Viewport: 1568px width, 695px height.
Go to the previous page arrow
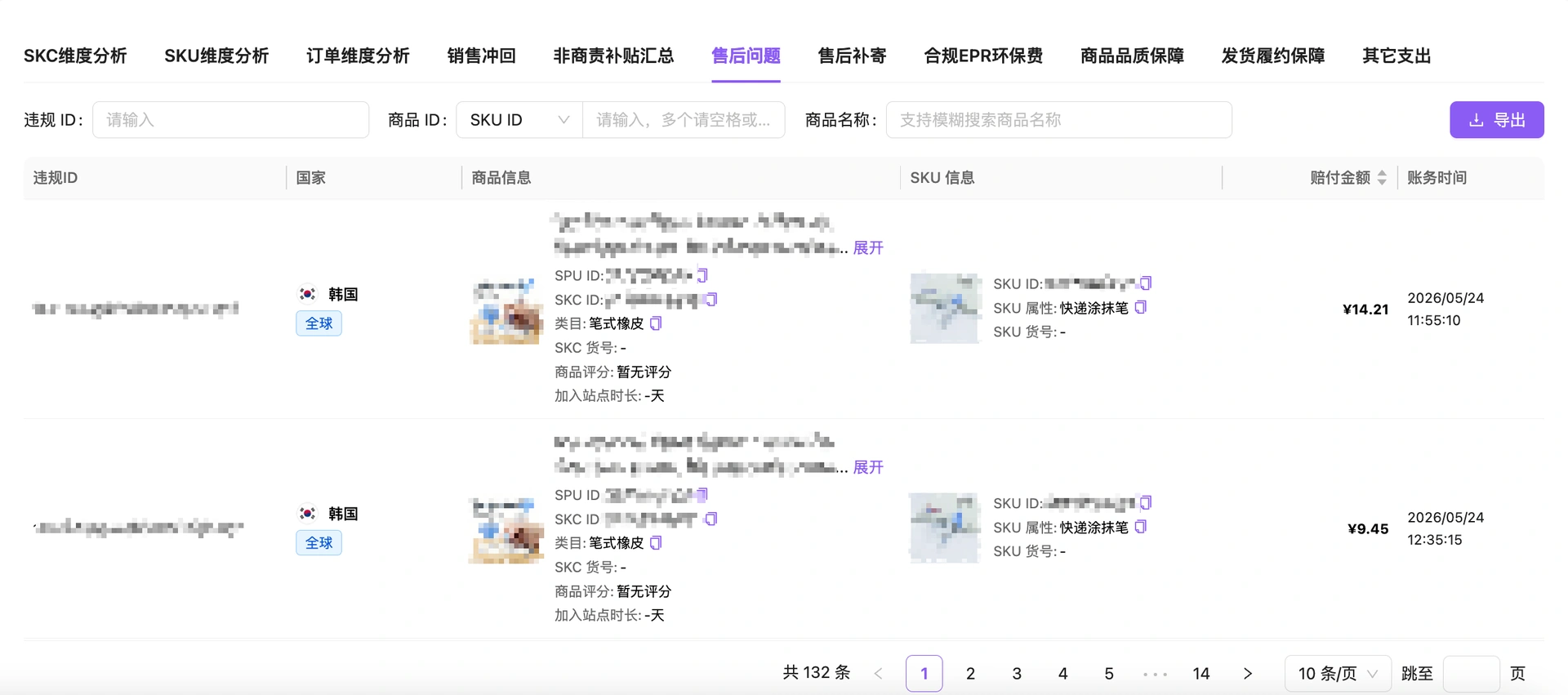click(879, 674)
